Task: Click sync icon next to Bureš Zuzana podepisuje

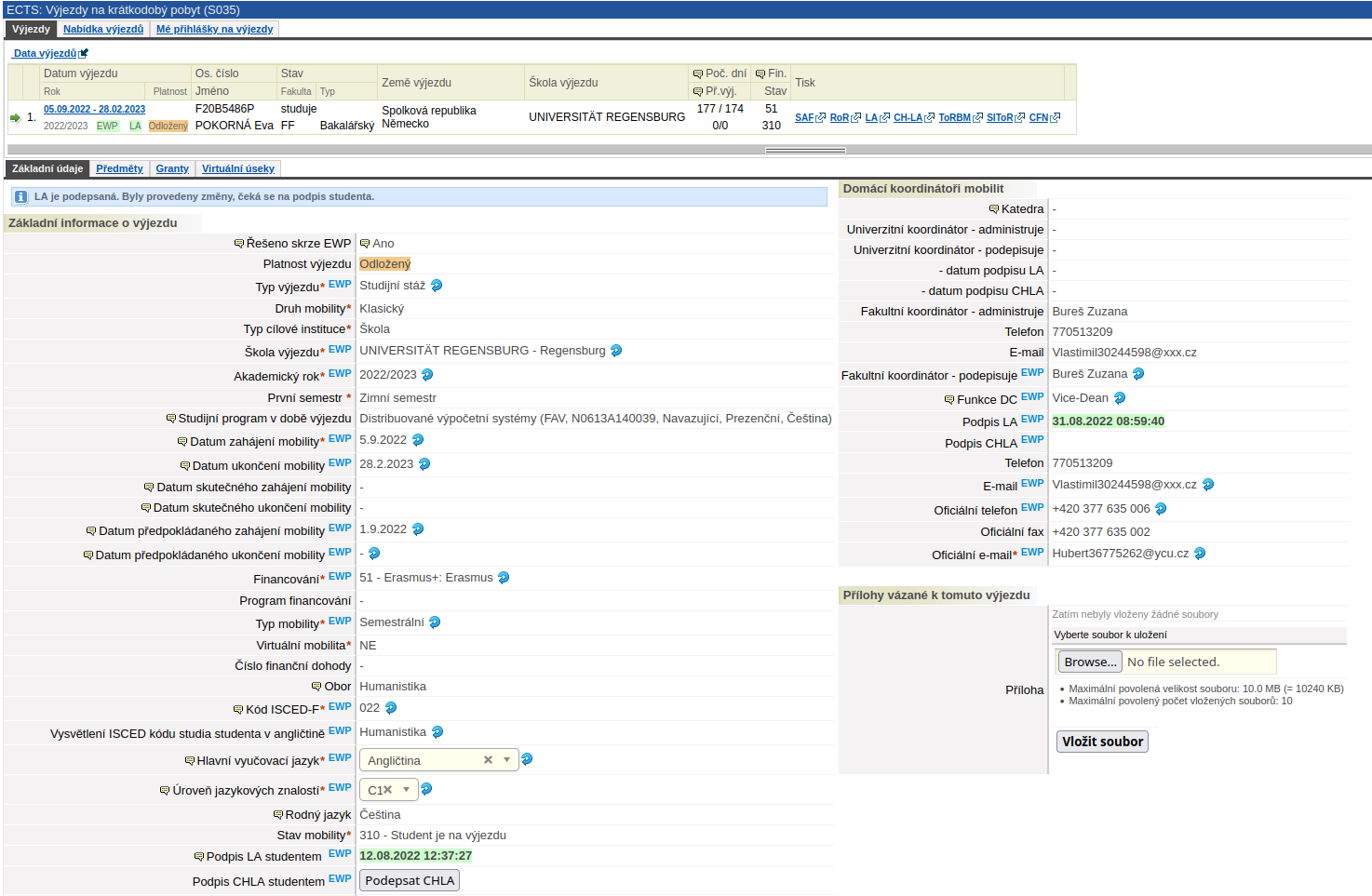Action: click(x=1138, y=374)
